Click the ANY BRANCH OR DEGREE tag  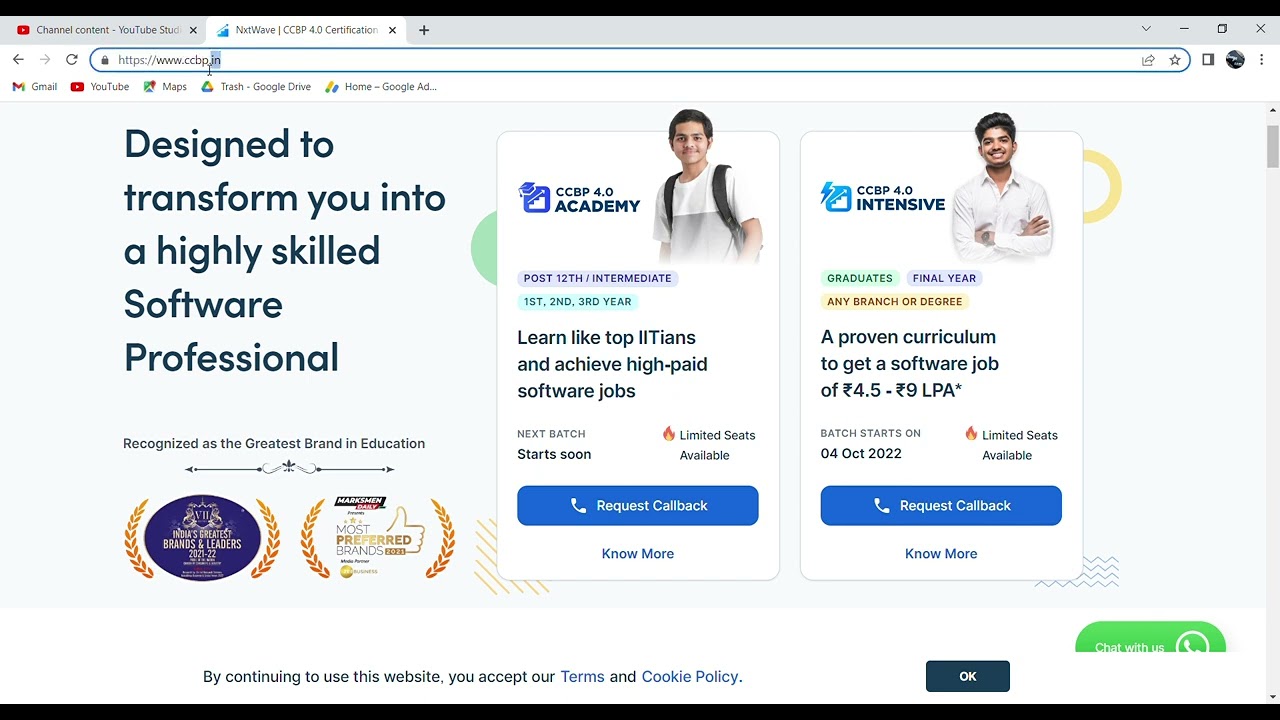pos(895,302)
